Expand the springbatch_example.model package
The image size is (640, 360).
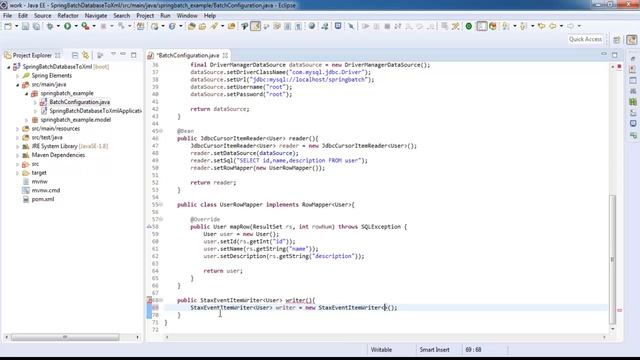(x=27, y=120)
